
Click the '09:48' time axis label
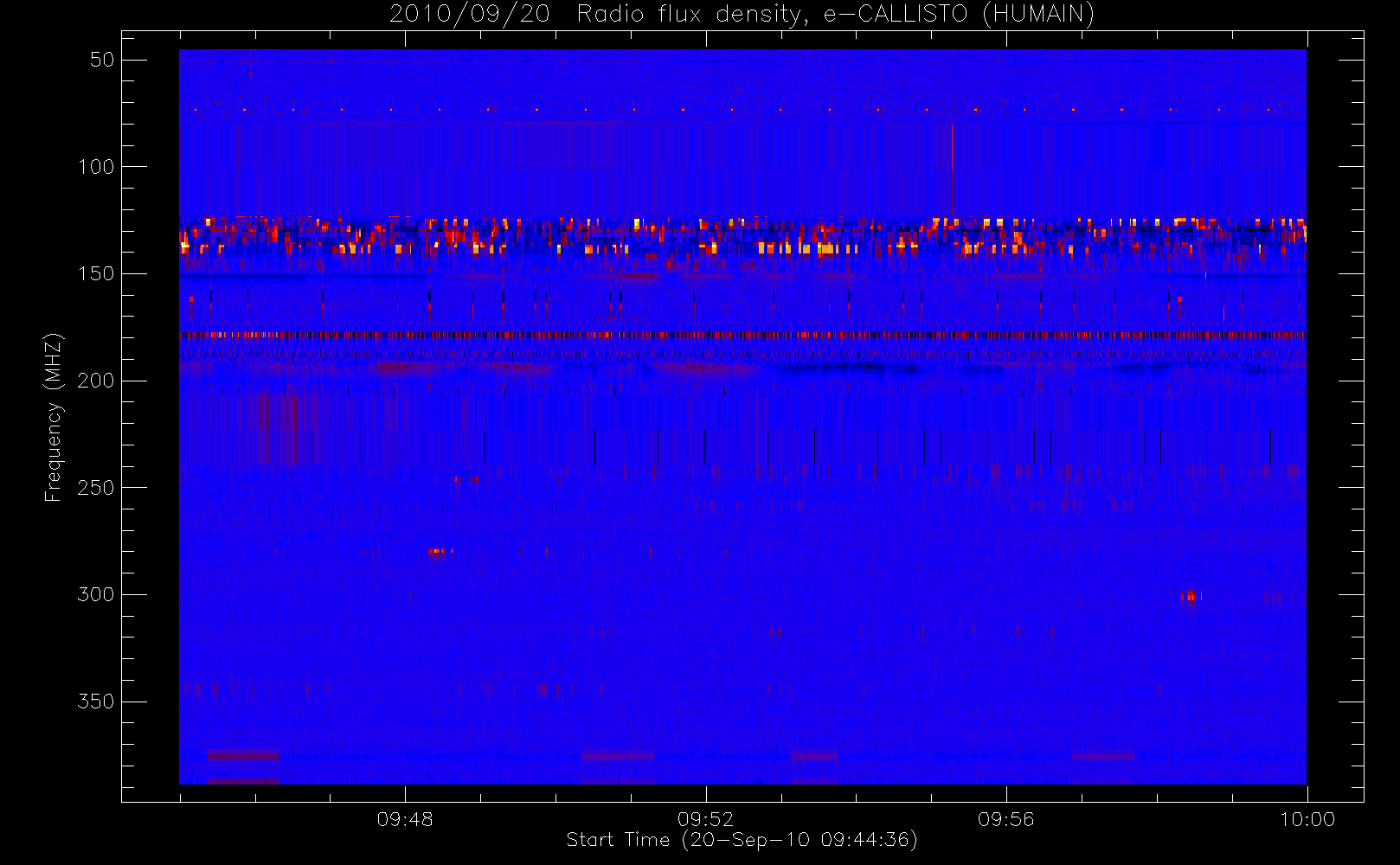point(405,819)
